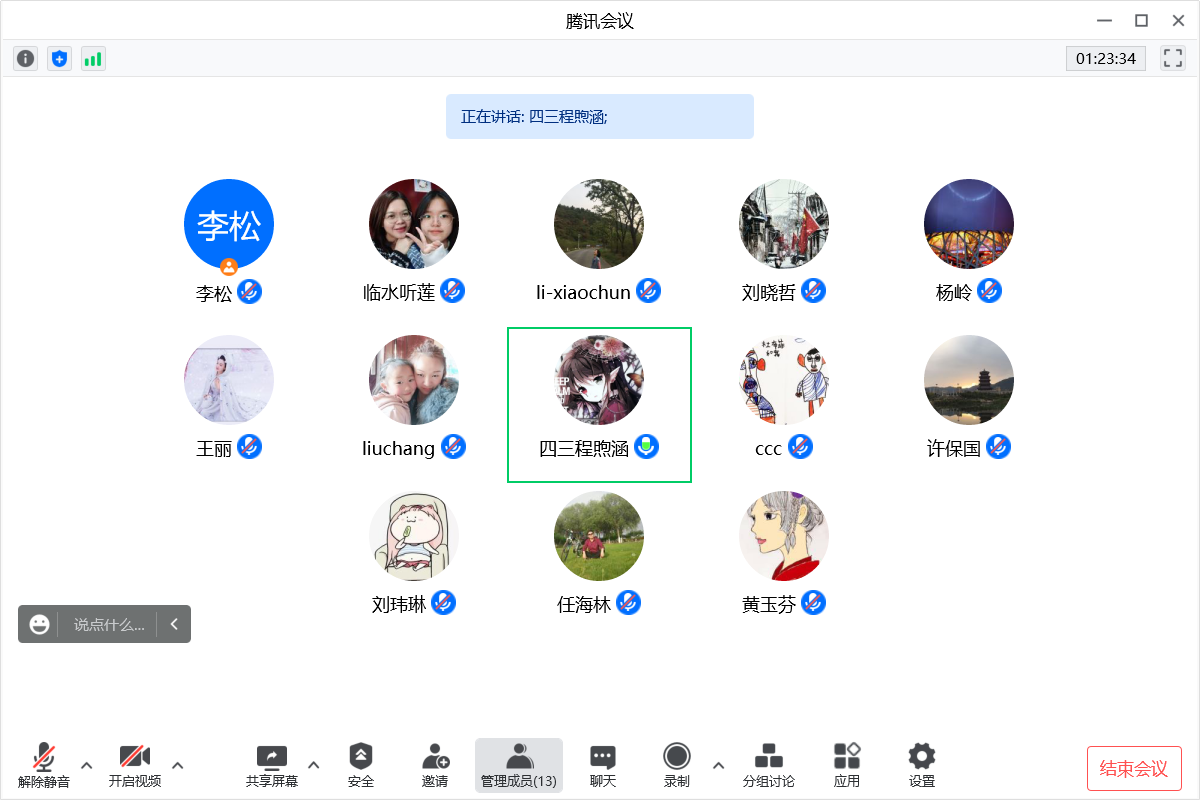Click 刘玮琳's muted mic icon

pyautogui.click(x=444, y=603)
